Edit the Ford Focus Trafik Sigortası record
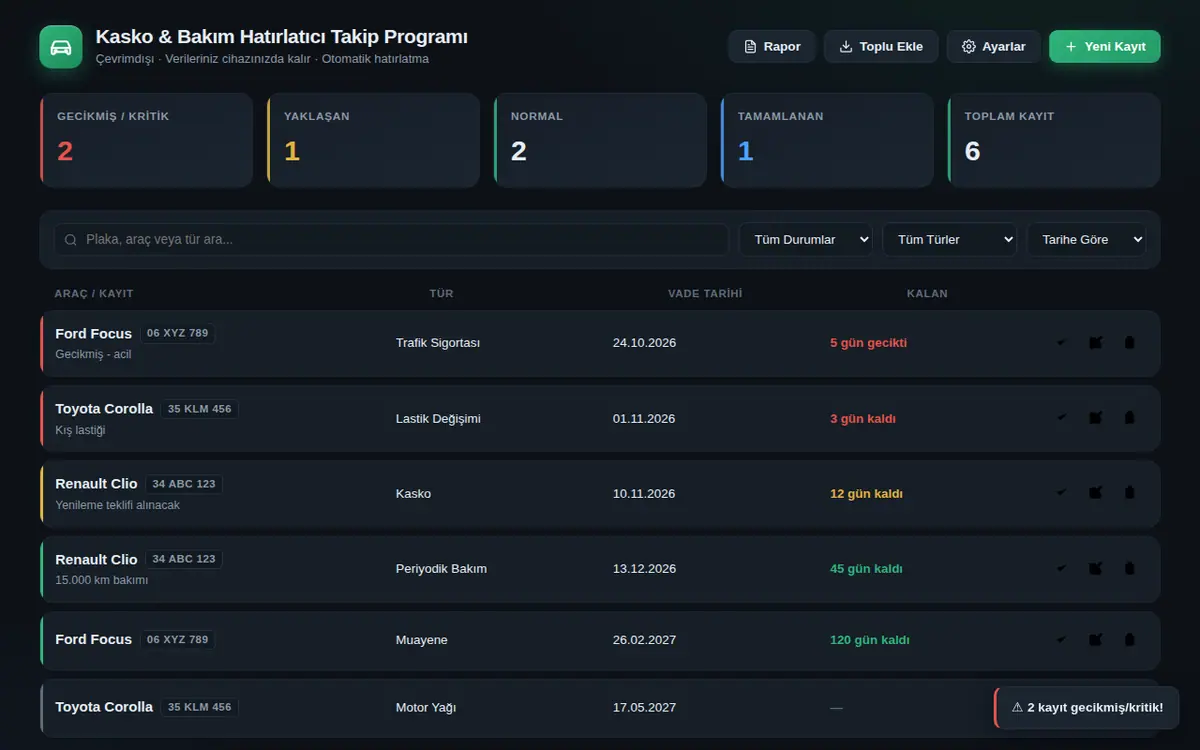The width and height of the screenshot is (1200, 750). 1096,343
